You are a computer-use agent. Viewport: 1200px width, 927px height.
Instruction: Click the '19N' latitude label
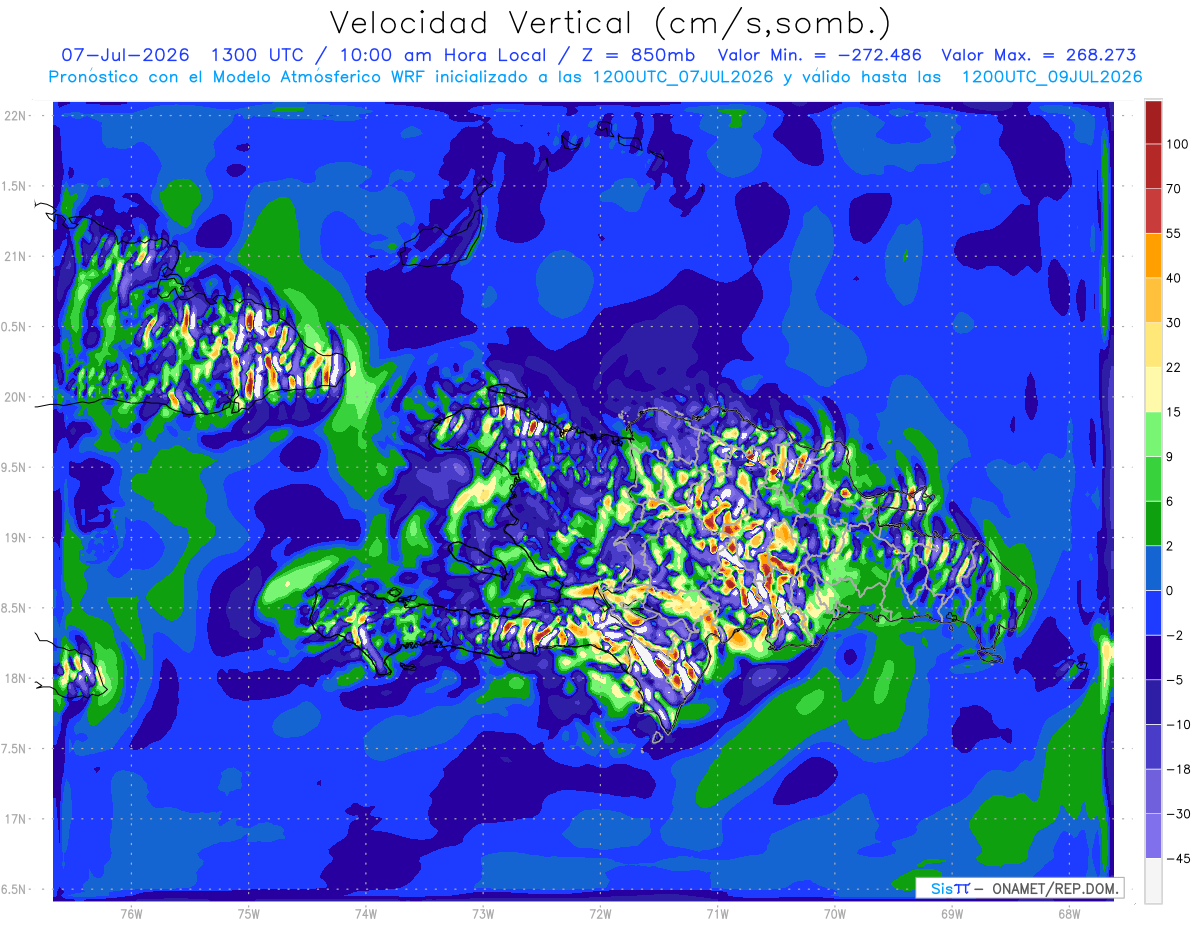(x=15, y=538)
